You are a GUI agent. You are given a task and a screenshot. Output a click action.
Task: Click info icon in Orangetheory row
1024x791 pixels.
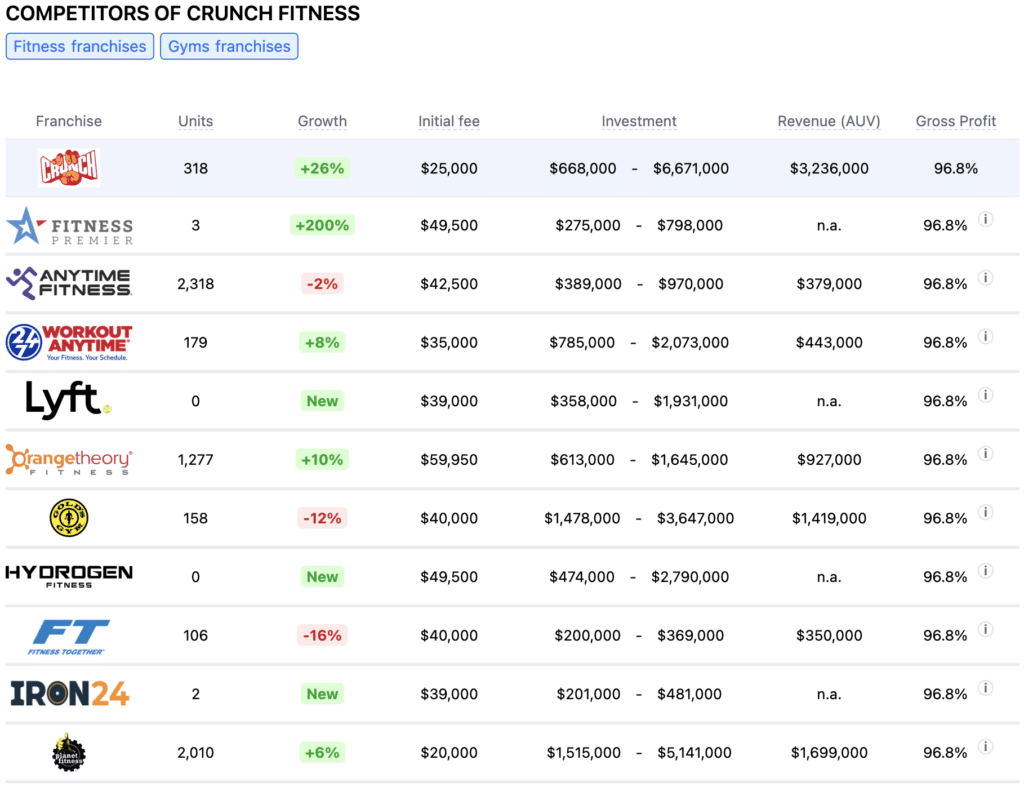[x=985, y=453]
